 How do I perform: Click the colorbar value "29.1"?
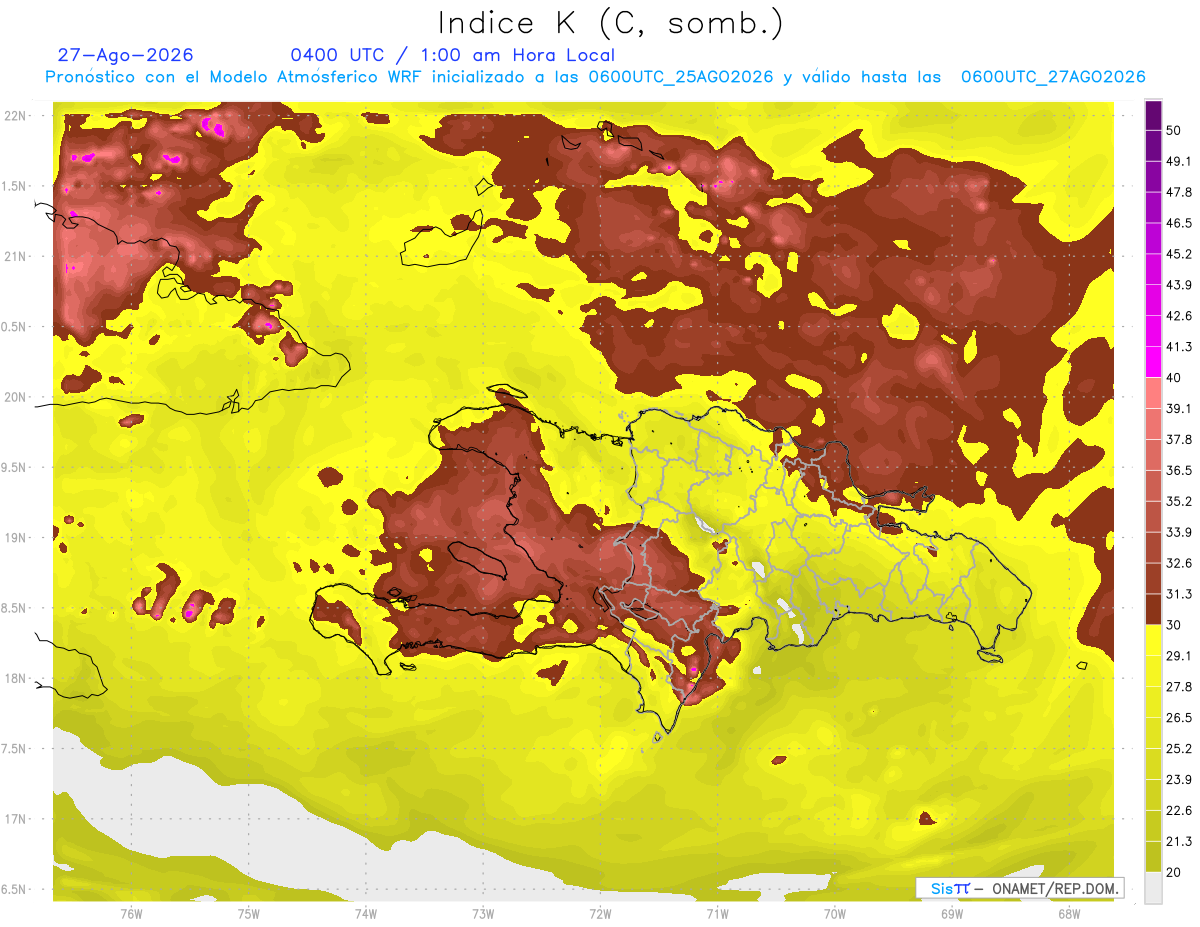[x=1179, y=655]
